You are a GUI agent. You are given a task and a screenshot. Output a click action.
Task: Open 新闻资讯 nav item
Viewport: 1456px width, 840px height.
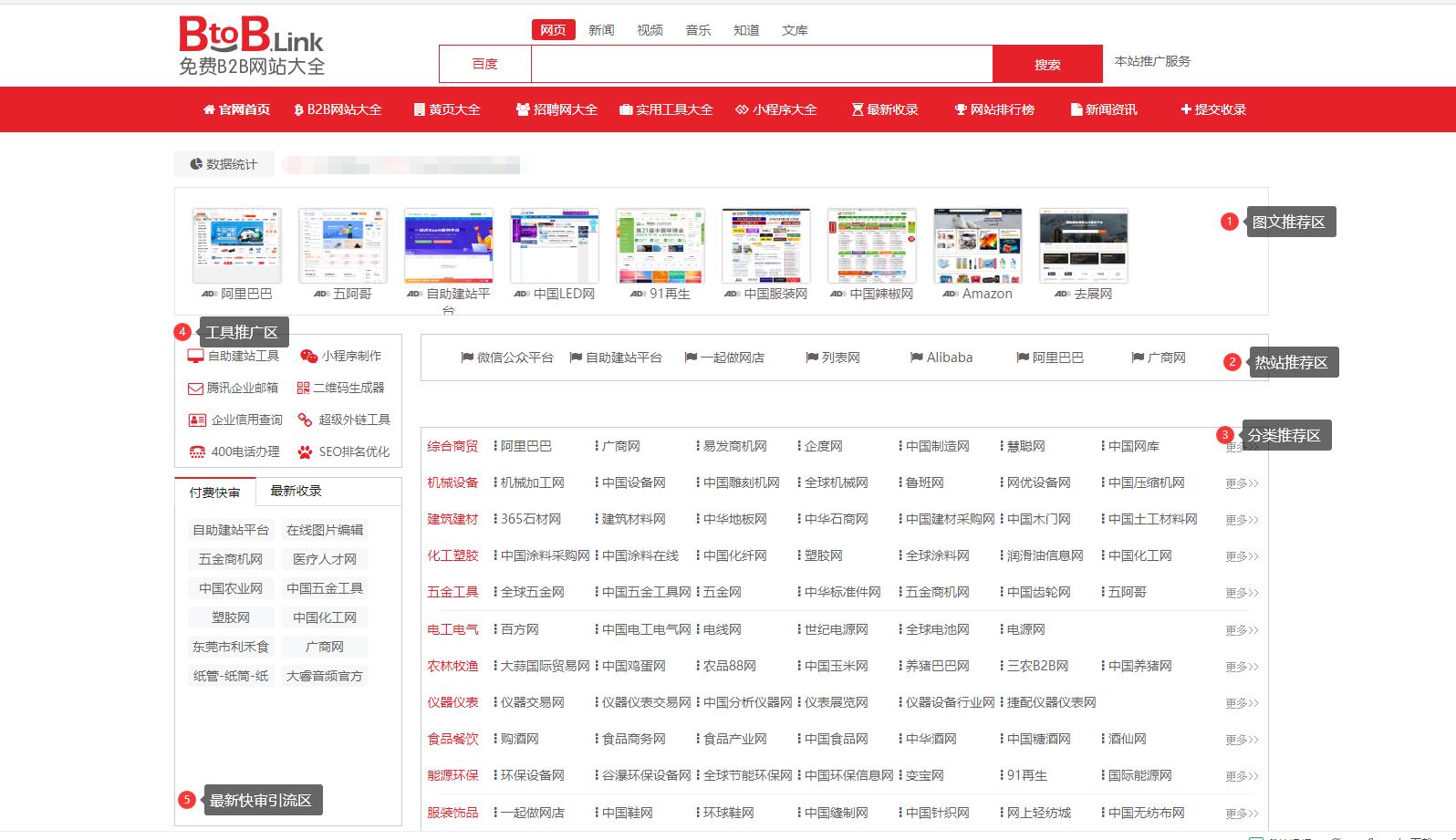point(1104,109)
